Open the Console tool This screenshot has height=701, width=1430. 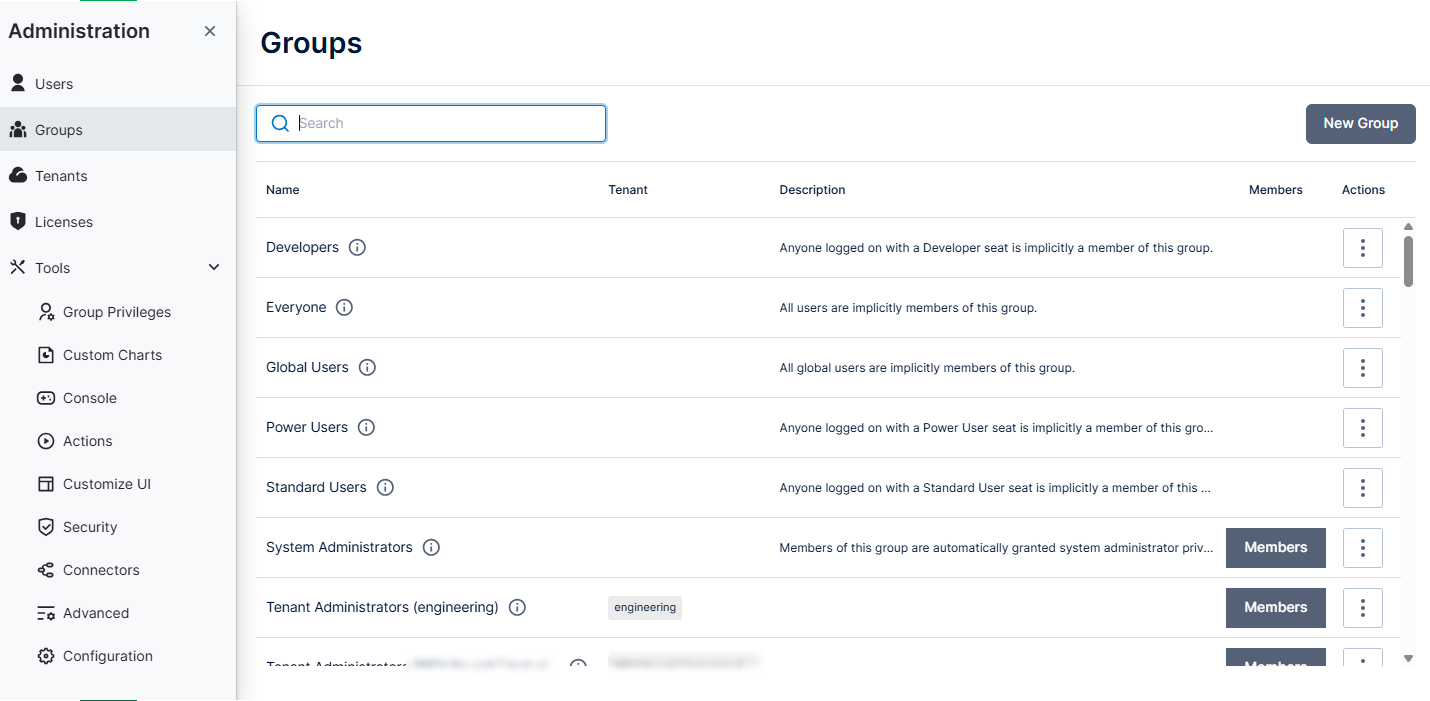point(90,397)
